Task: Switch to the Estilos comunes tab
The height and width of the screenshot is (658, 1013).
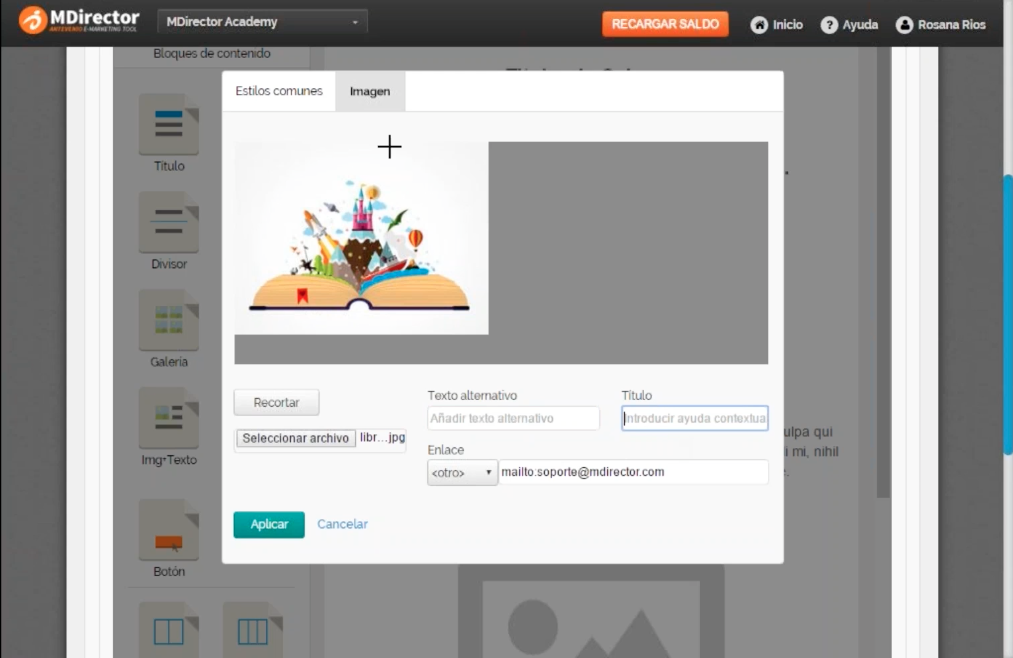Action: point(278,91)
